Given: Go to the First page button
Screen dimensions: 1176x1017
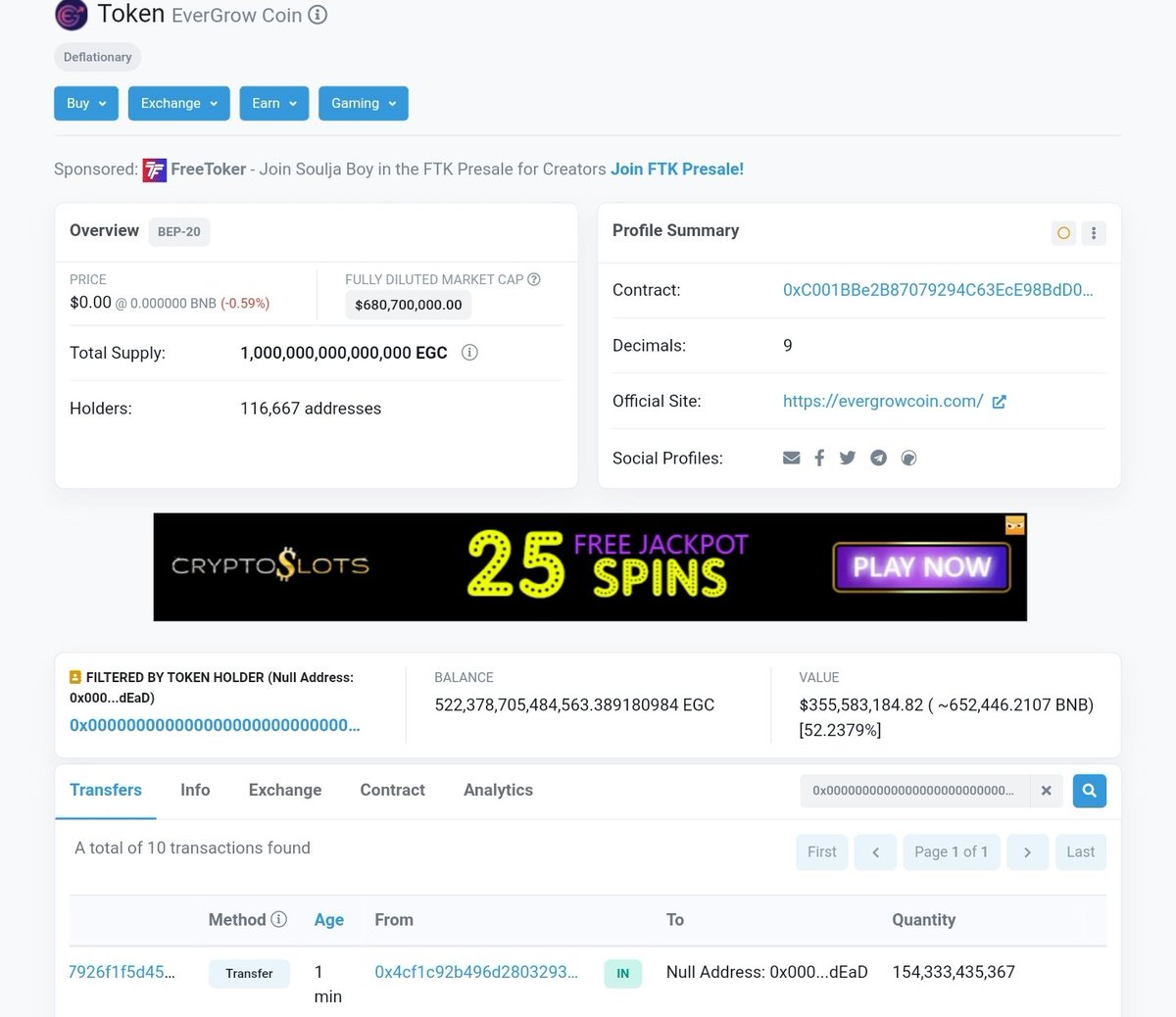Looking at the screenshot, I should click(x=822, y=852).
